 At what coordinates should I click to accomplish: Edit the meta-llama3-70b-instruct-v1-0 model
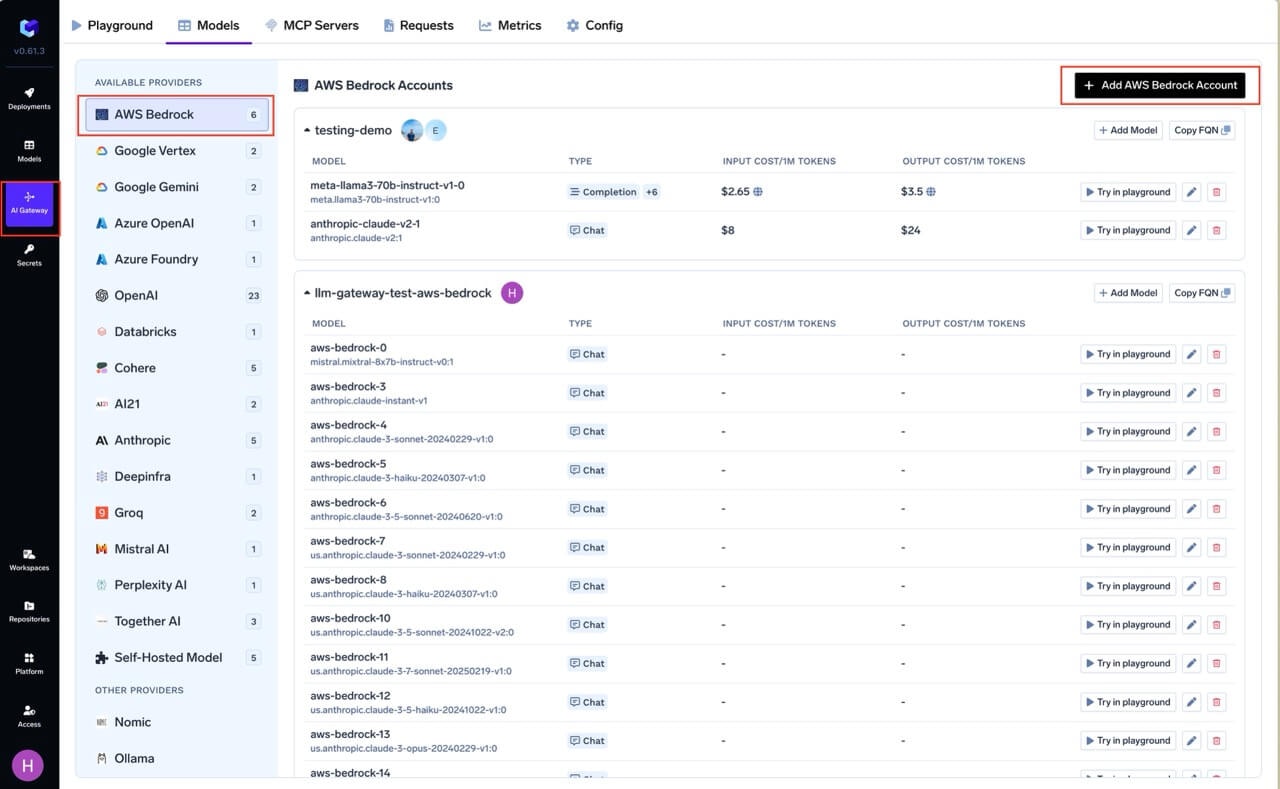[x=1191, y=192]
